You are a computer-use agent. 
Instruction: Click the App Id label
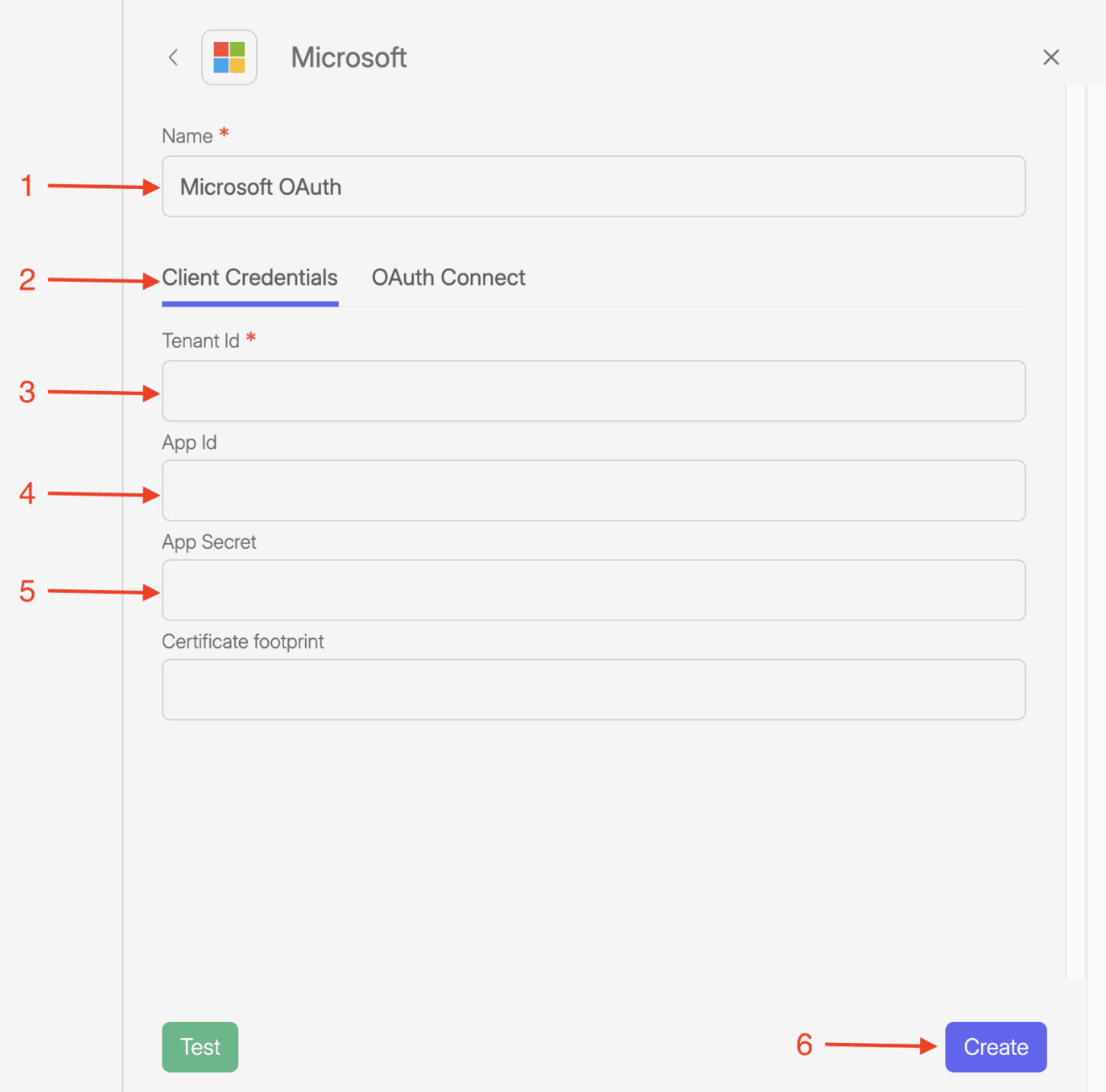[x=189, y=443]
